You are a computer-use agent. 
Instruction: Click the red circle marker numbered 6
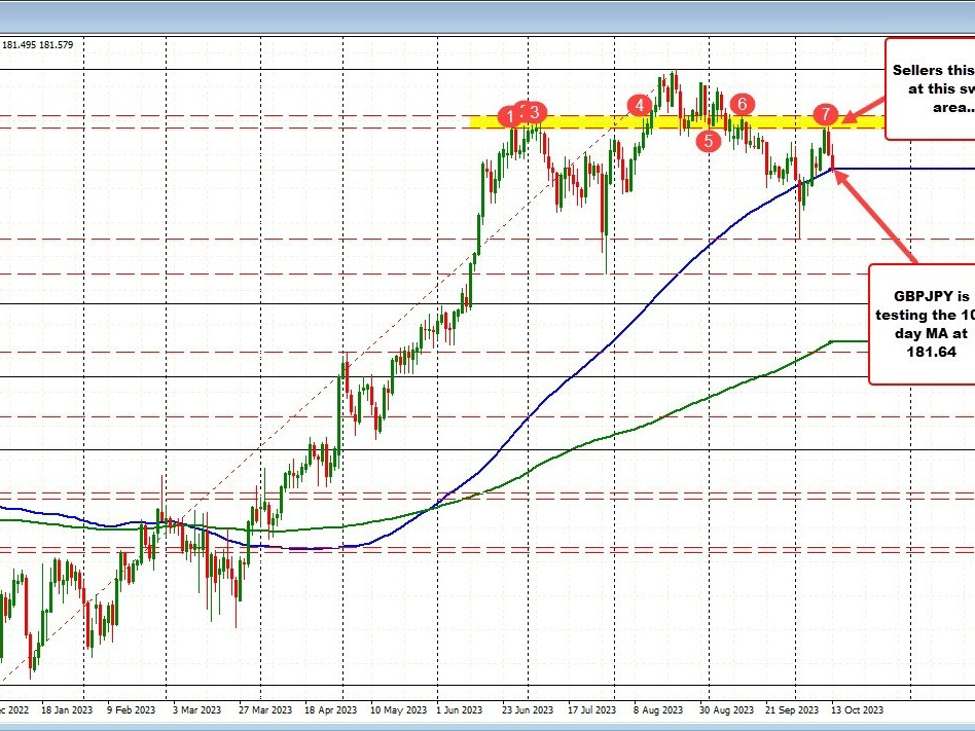click(741, 104)
